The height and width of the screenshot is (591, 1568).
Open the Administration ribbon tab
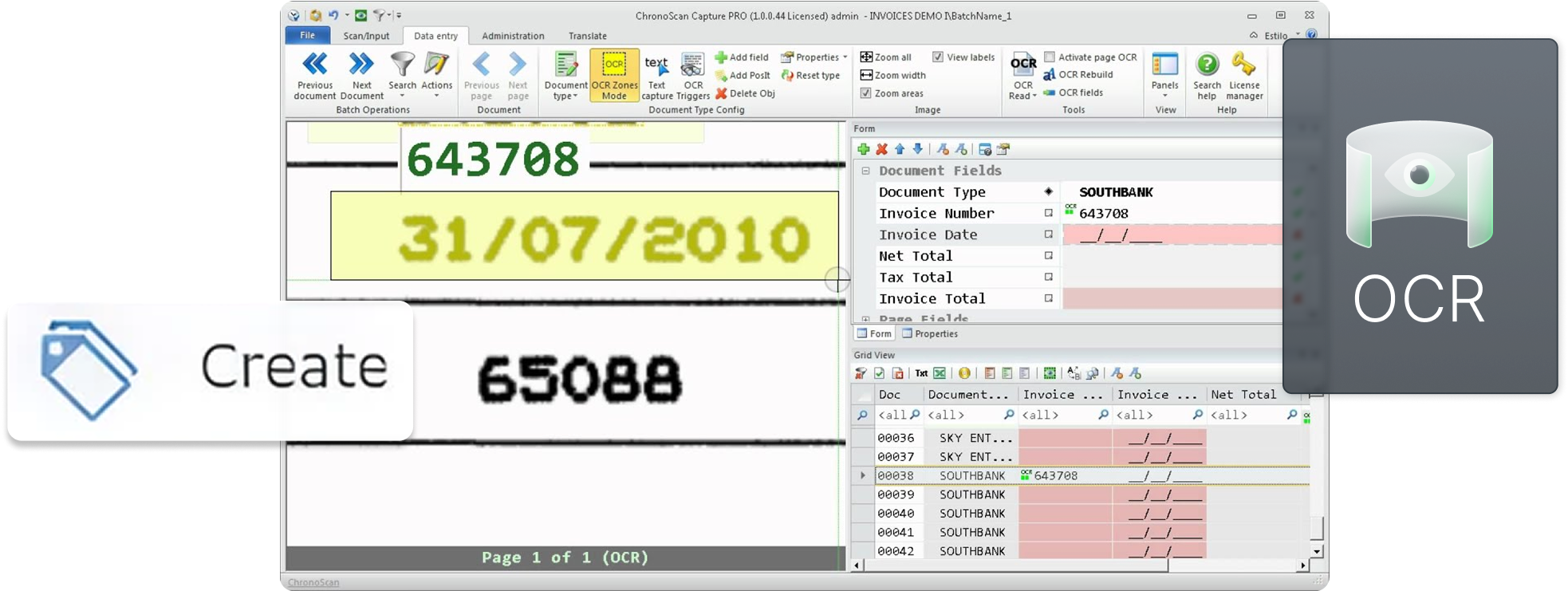(x=513, y=36)
